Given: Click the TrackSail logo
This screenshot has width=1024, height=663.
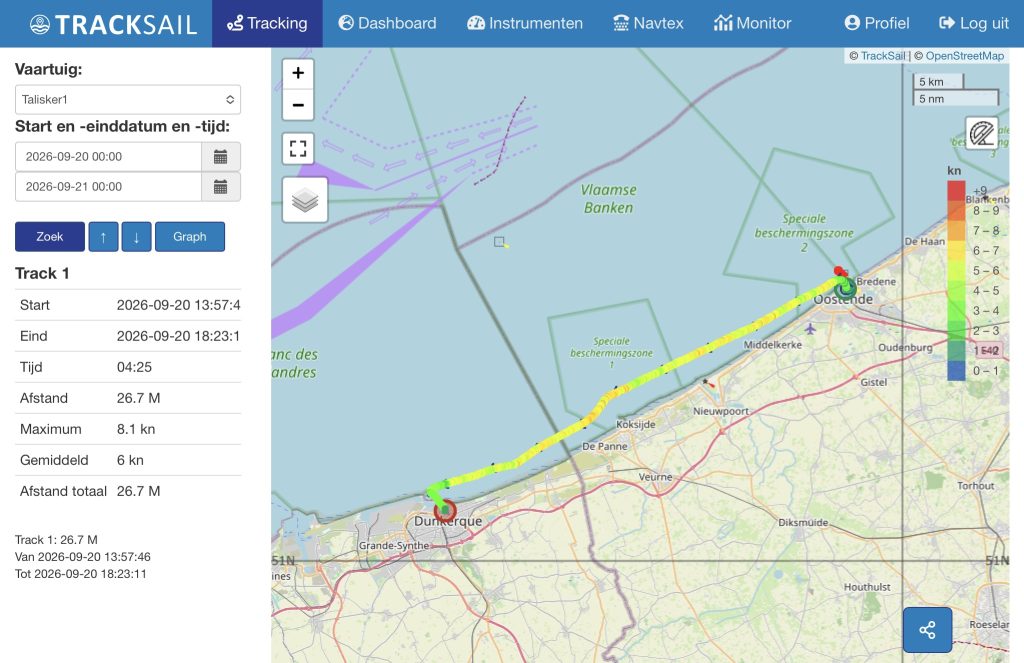Looking at the screenshot, I should tap(114, 24).
